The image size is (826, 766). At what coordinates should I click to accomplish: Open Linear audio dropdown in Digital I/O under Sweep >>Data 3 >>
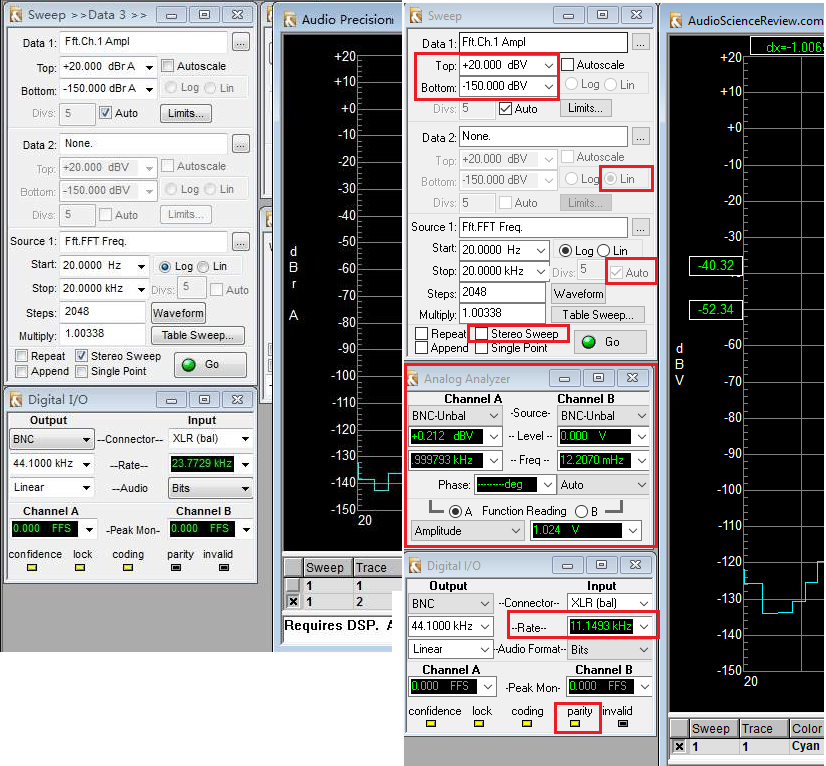pos(86,488)
